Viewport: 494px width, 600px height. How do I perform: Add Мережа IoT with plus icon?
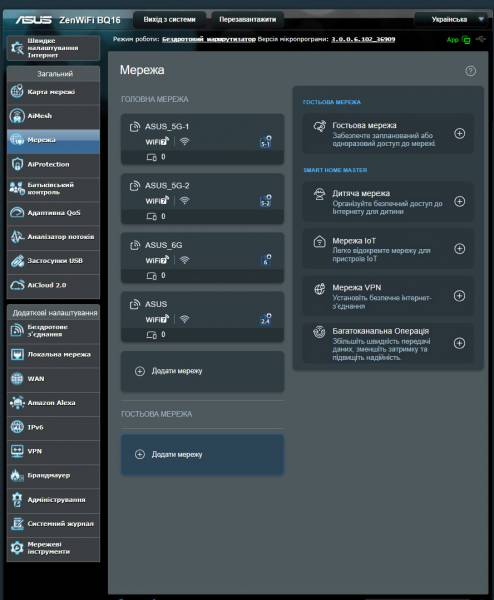(460, 249)
